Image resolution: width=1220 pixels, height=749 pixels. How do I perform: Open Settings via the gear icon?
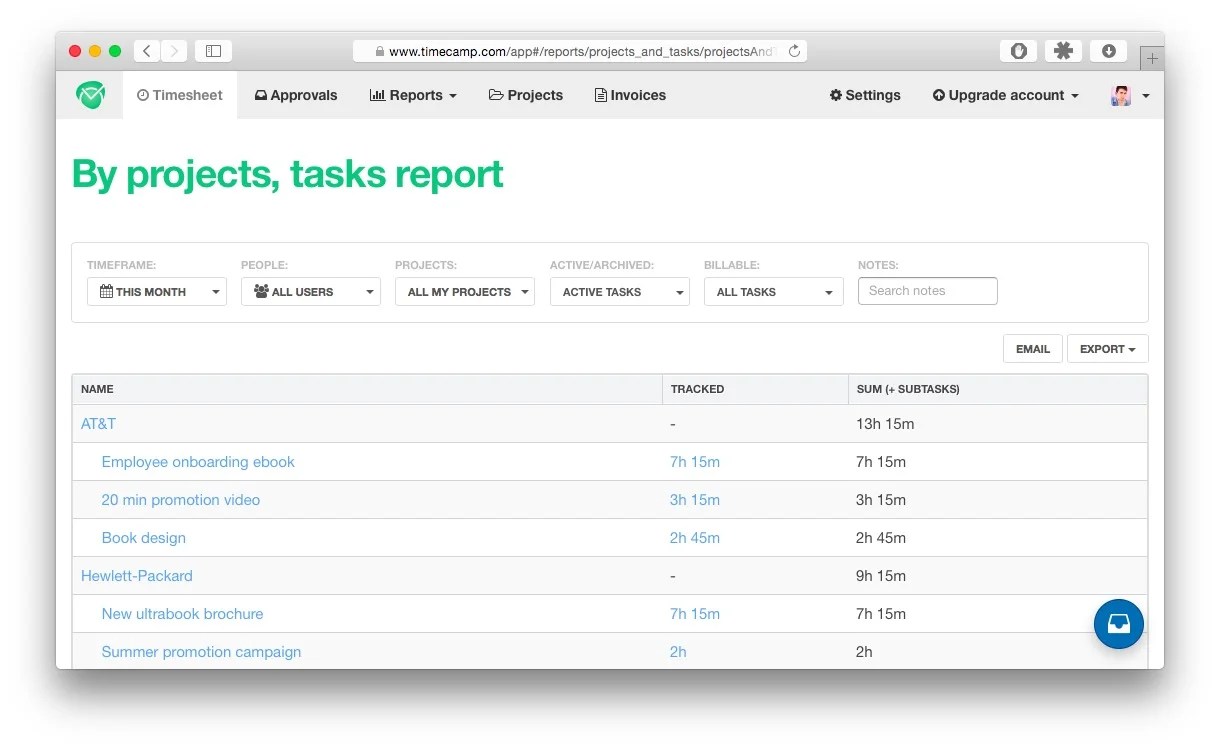[x=836, y=95]
